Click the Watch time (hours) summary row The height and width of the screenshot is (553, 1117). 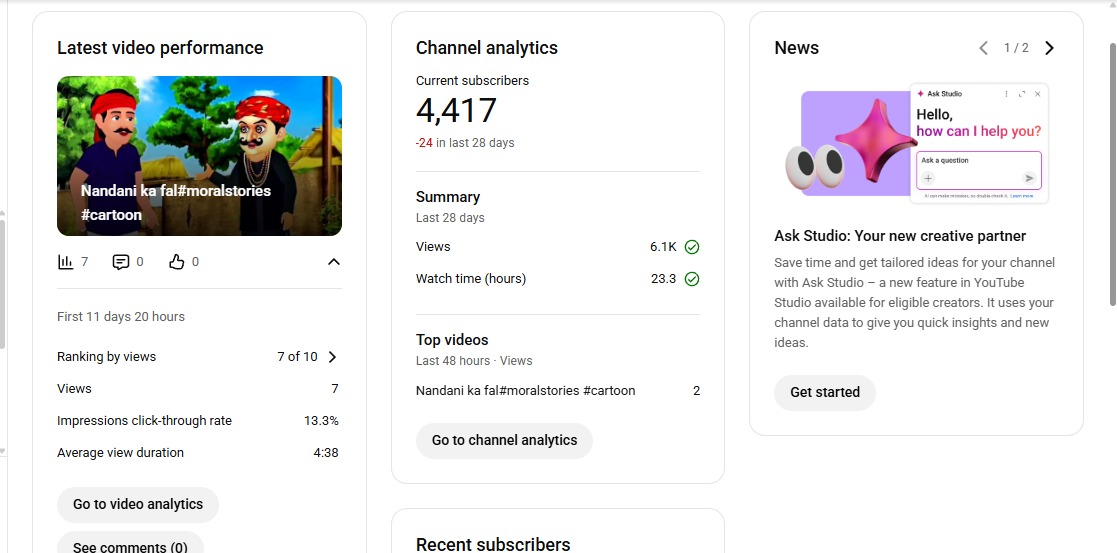pos(471,279)
